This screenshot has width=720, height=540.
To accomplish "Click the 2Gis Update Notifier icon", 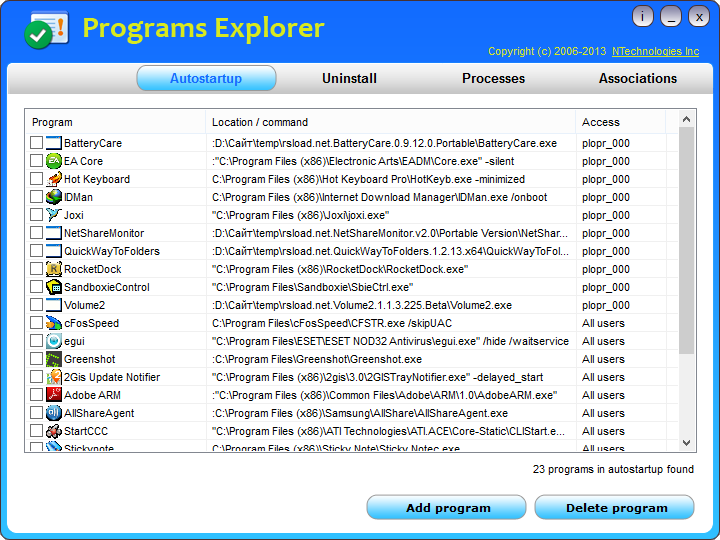I will (54, 377).
